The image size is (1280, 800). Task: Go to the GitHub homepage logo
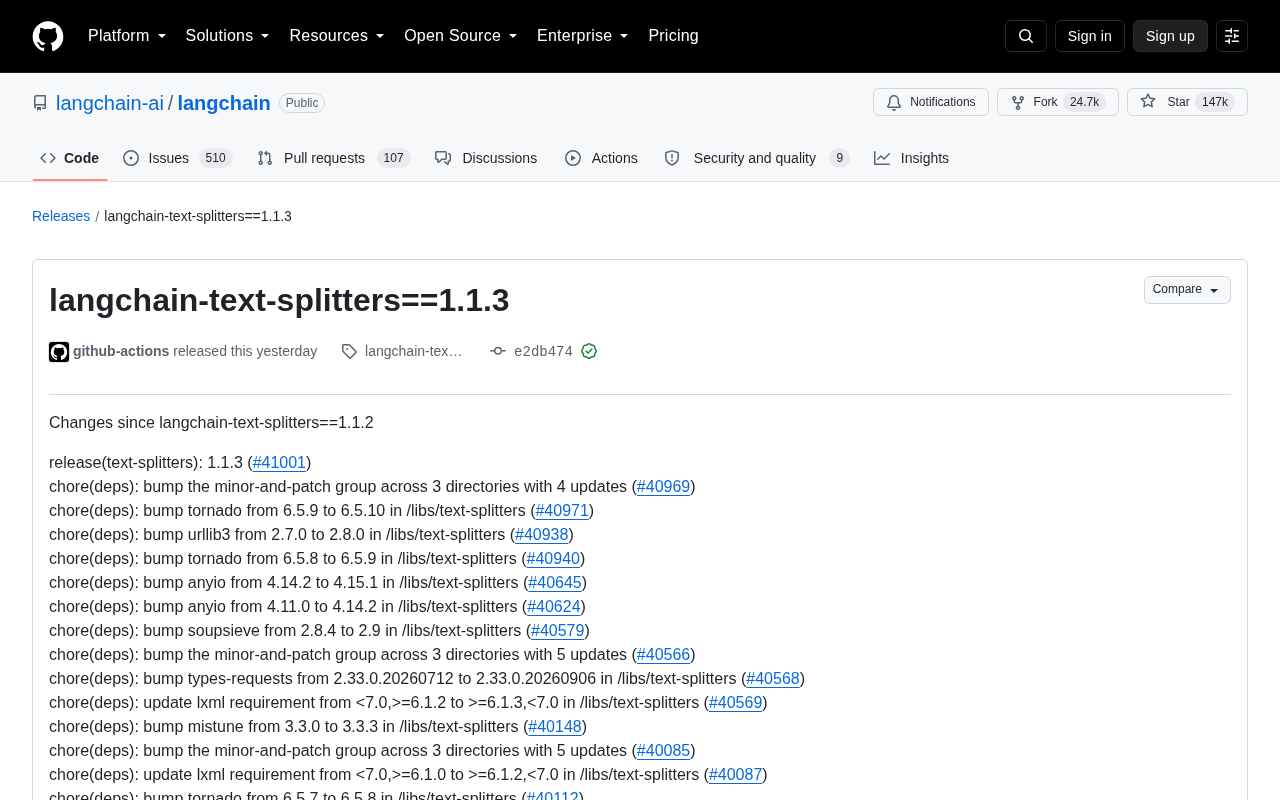(x=48, y=36)
